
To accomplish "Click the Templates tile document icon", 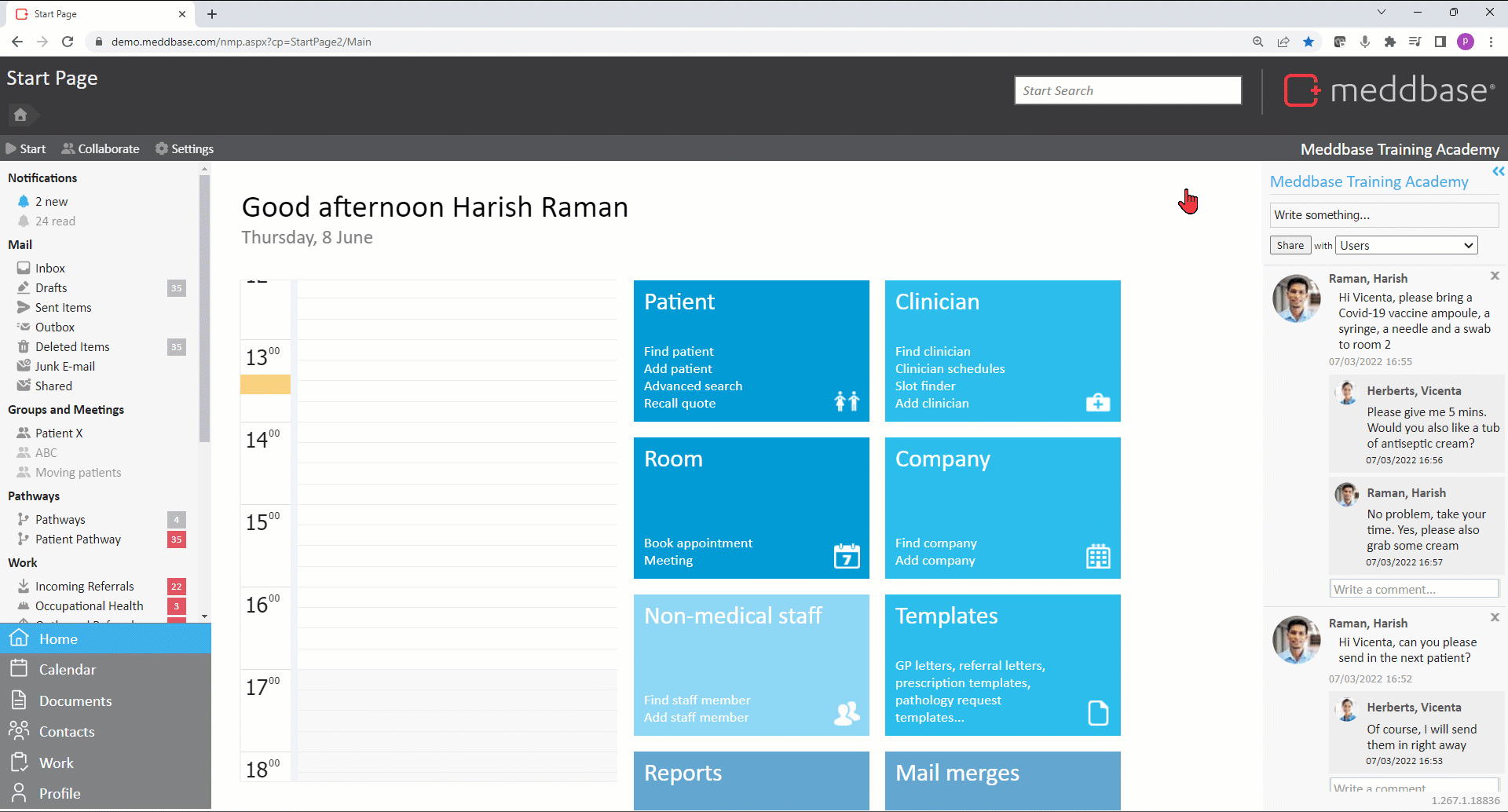I will point(1098,713).
